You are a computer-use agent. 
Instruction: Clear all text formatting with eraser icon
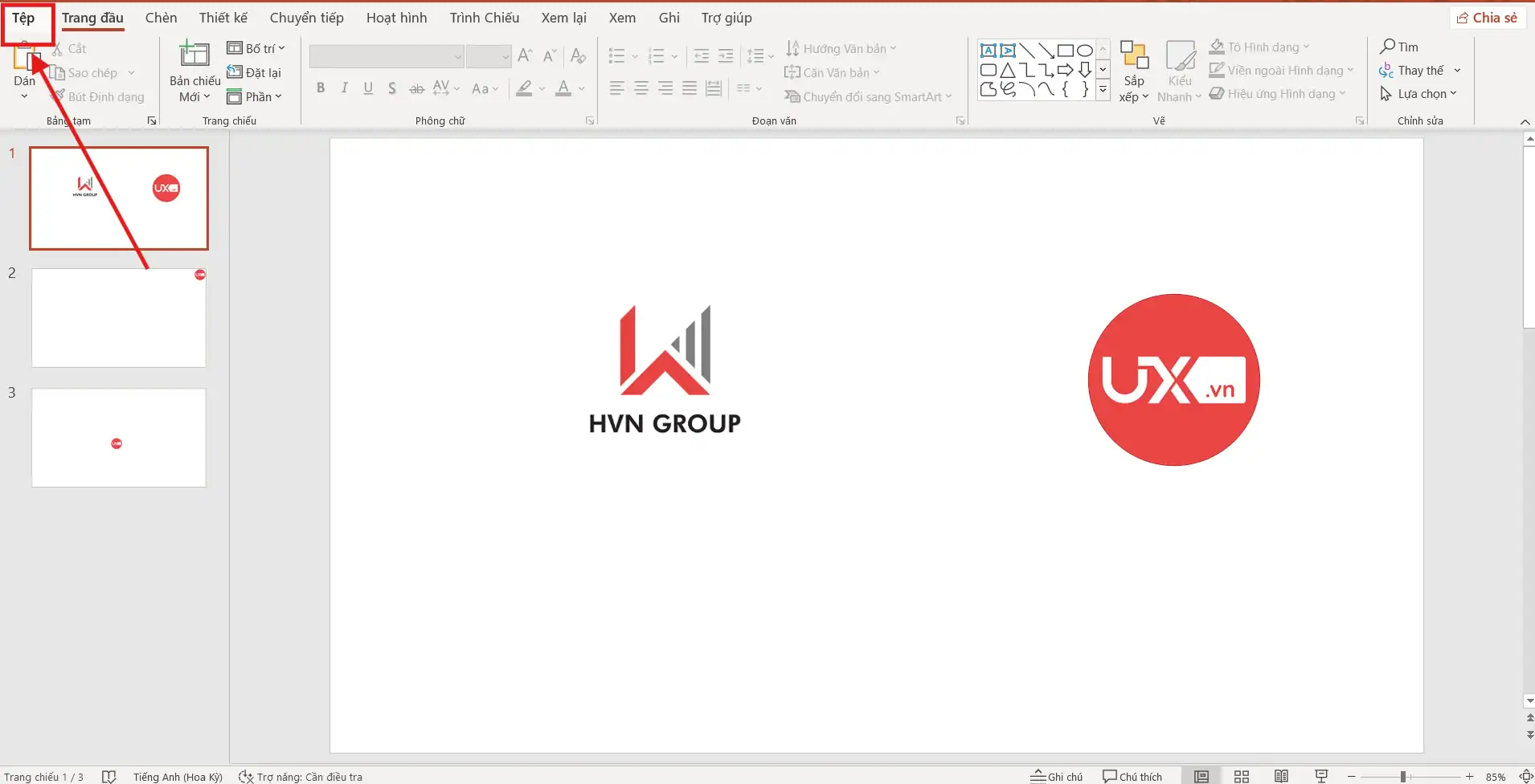click(x=578, y=55)
